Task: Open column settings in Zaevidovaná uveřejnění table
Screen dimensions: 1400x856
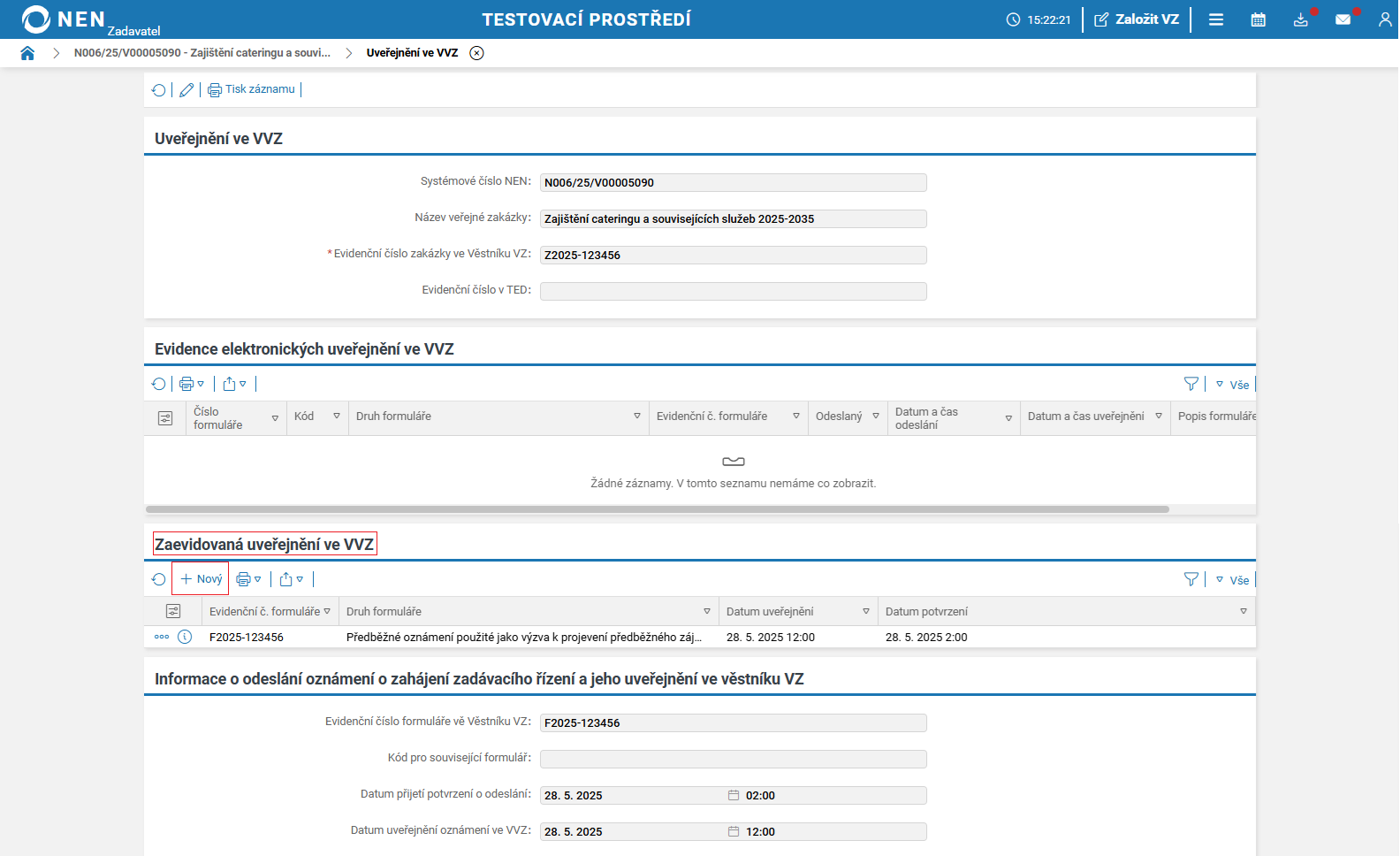Action: click(x=173, y=611)
